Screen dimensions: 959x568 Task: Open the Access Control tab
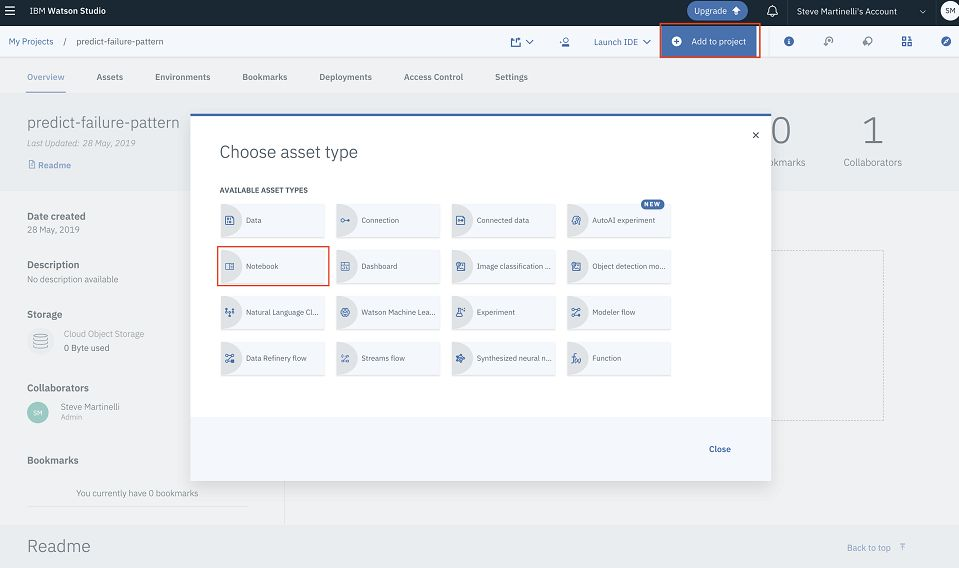click(x=433, y=77)
